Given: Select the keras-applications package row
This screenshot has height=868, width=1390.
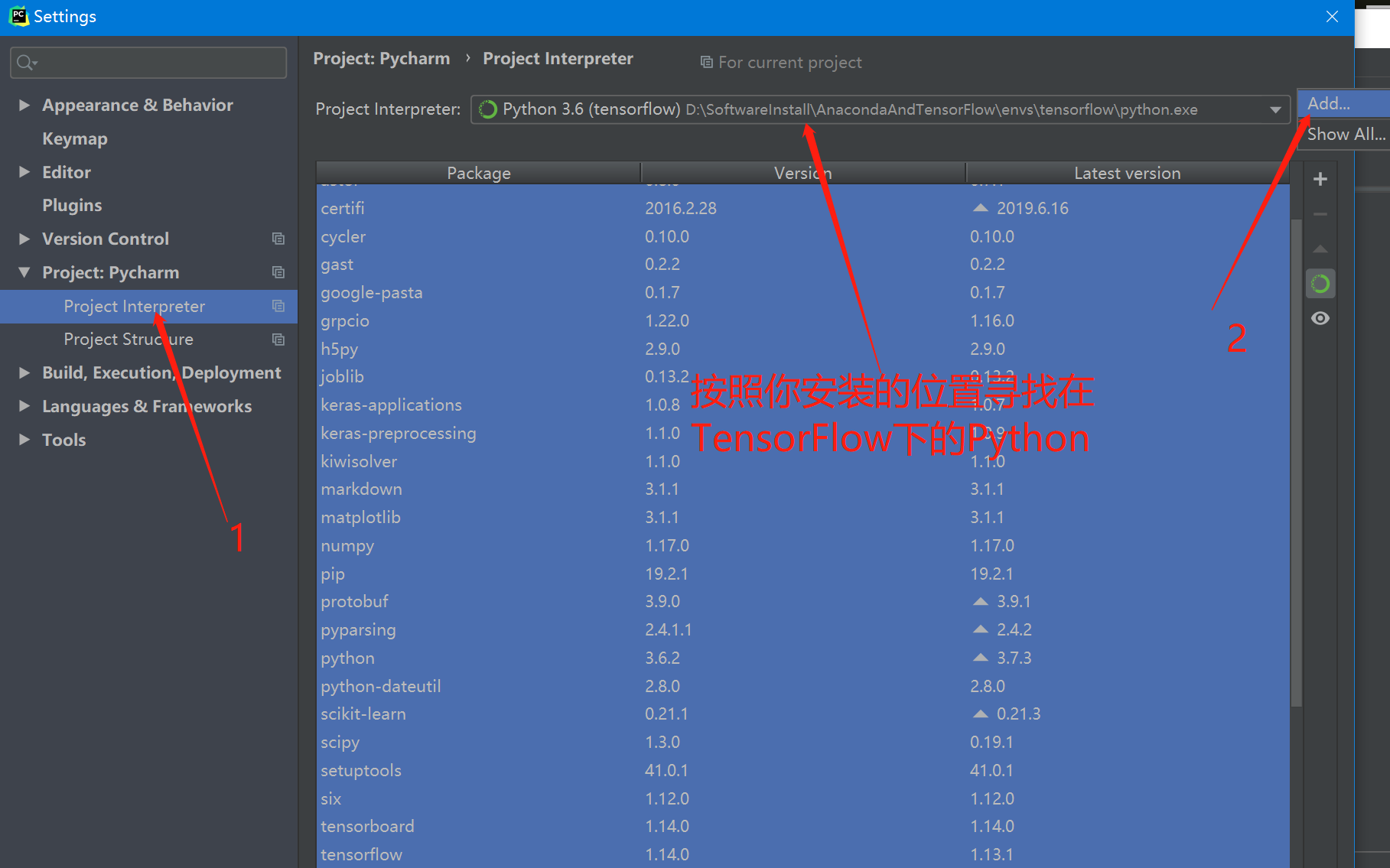Looking at the screenshot, I should tap(802, 405).
